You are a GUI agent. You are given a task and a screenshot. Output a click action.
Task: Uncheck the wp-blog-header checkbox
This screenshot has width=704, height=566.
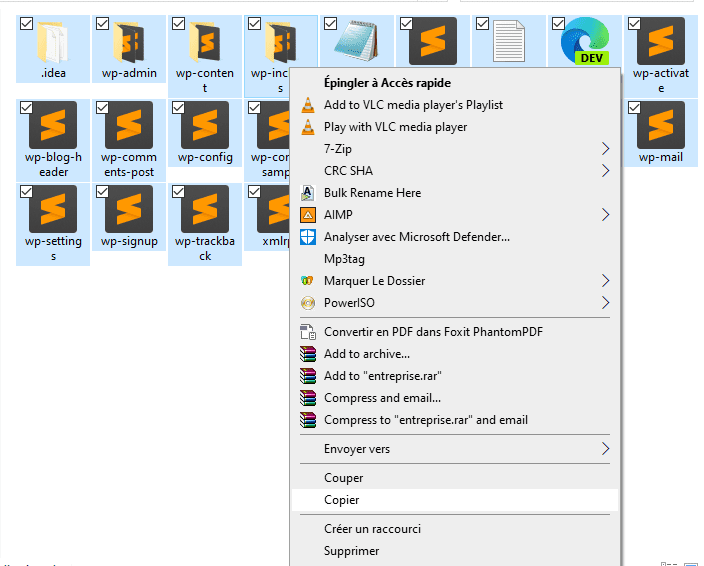(x=26, y=108)
